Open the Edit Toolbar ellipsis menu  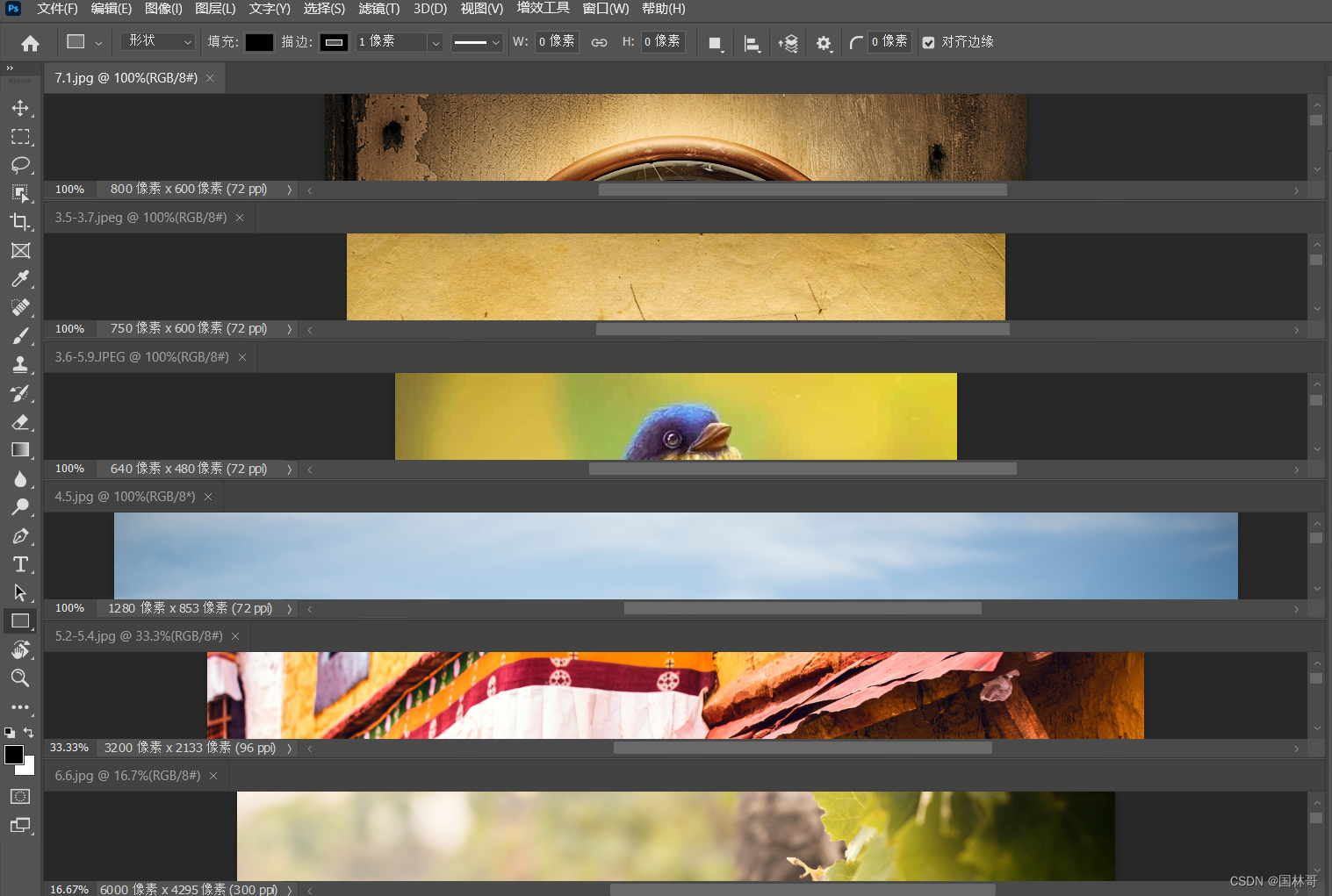(20, 706)
